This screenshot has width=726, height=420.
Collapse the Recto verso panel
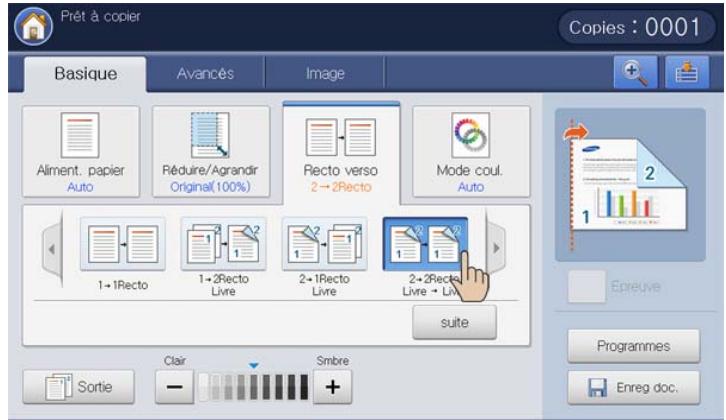tap(341, 150)
